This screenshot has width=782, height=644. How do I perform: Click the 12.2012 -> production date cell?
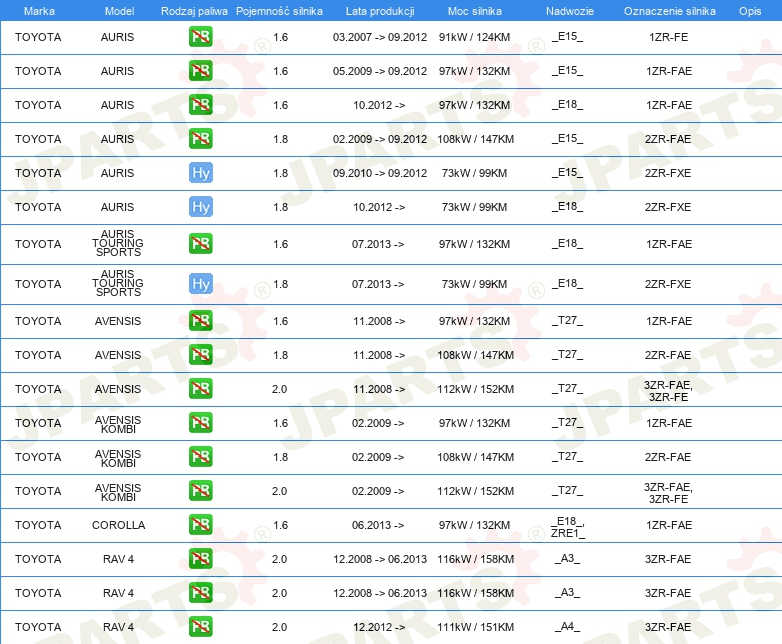click(379, 627)
